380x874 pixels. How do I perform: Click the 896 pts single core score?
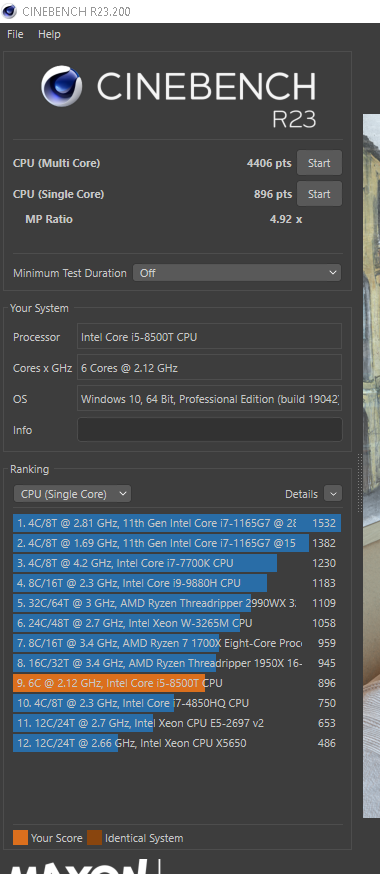click(273, 194)
